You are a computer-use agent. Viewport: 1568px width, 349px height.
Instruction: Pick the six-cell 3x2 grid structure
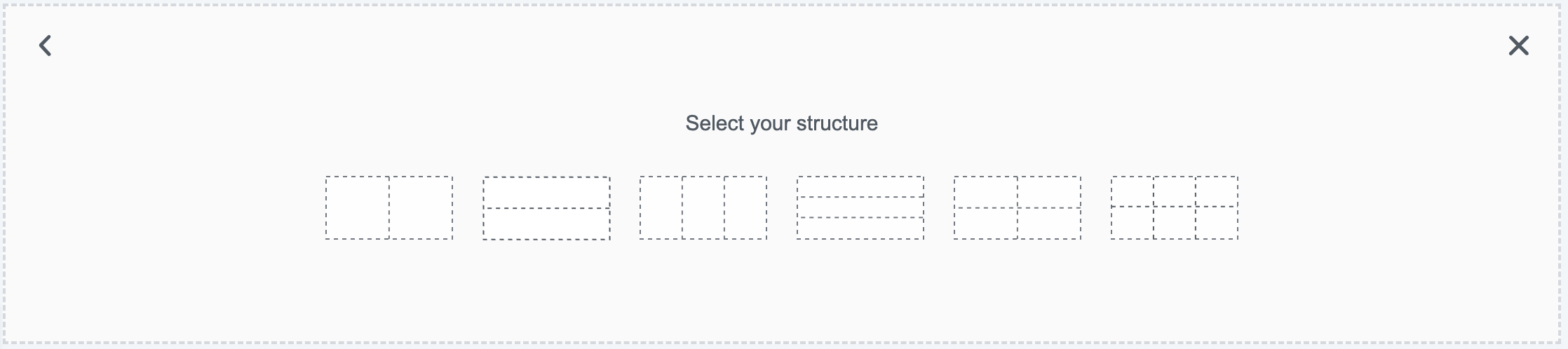[x=1175, y=208]
